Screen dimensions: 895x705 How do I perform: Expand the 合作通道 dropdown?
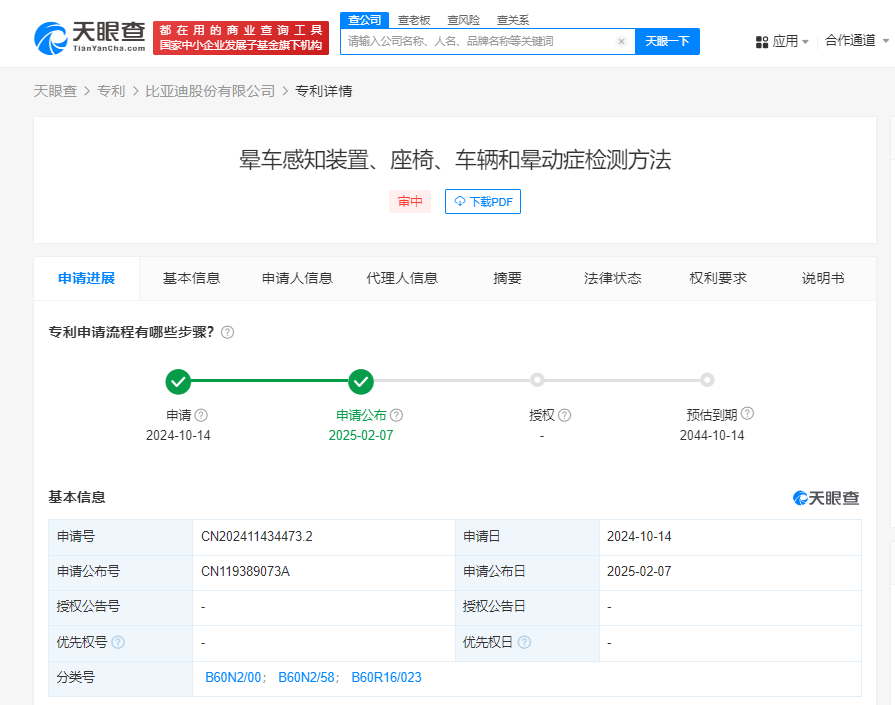click(x=855, y=41)
